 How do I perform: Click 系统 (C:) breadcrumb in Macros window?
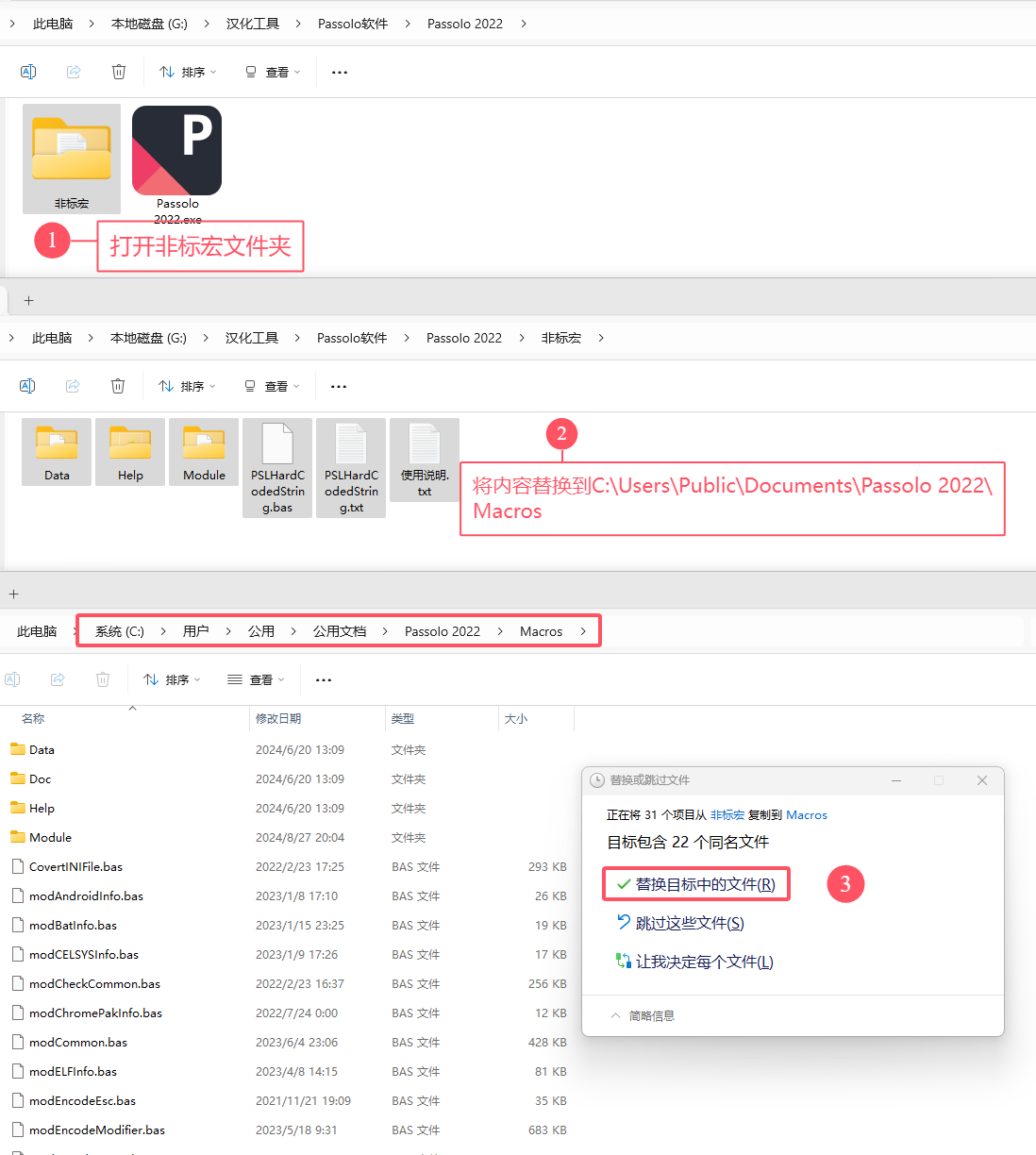coord(120,631)
